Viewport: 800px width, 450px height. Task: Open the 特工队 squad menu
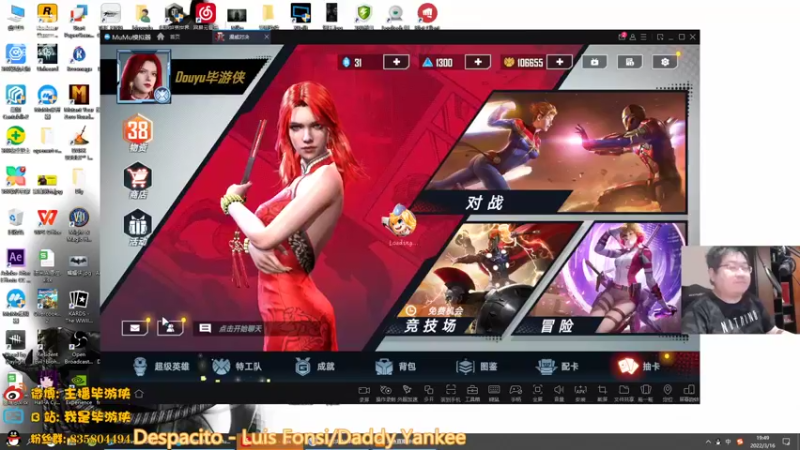237,366
